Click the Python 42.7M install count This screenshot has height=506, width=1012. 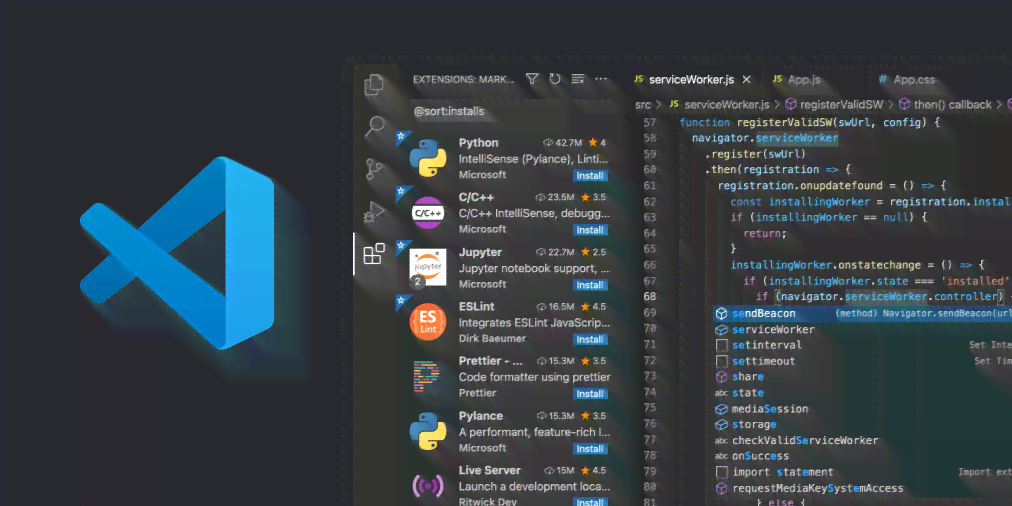(x=563, y=143)
